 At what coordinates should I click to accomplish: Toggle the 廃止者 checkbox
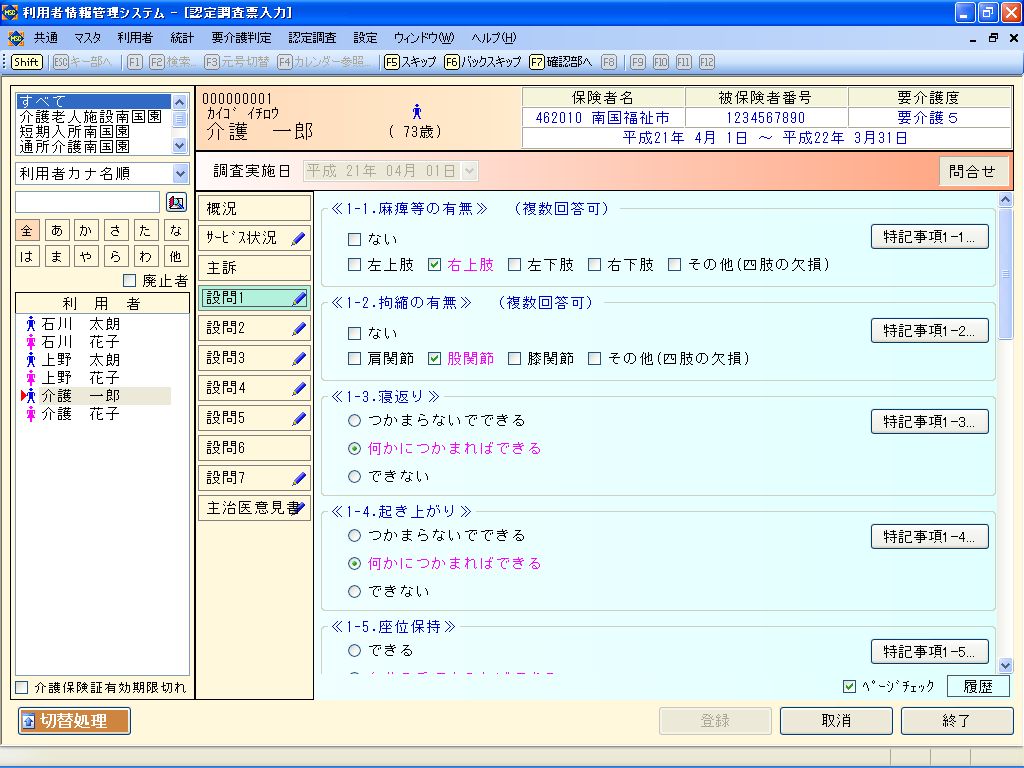click(129, 281)
